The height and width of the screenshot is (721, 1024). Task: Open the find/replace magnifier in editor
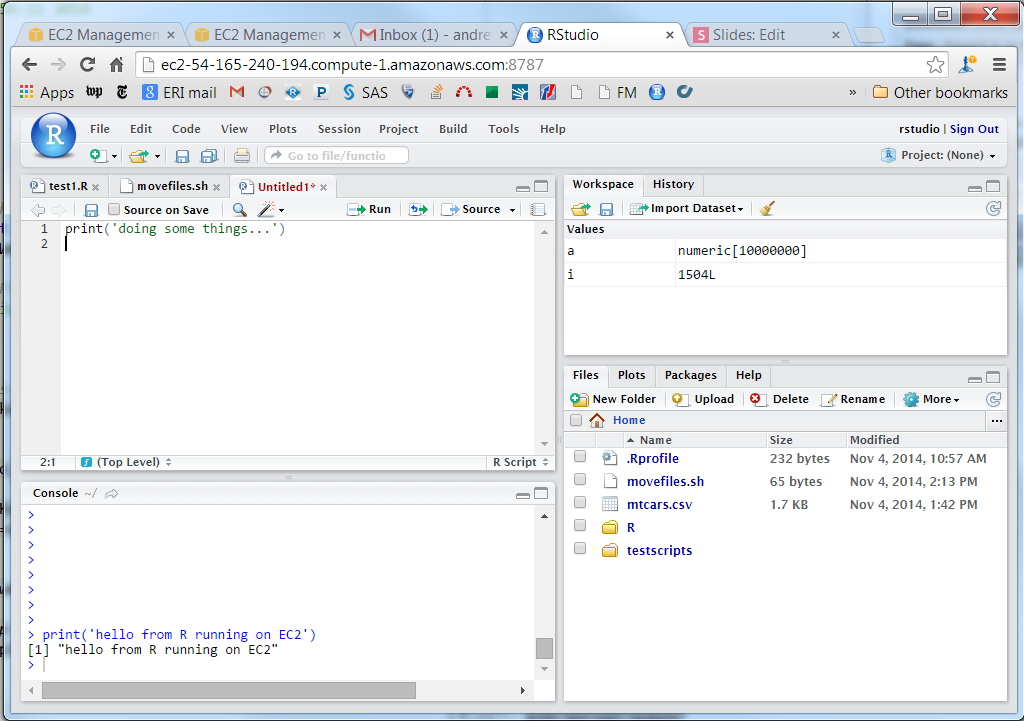pyautogui.click(x=240, y=210)
